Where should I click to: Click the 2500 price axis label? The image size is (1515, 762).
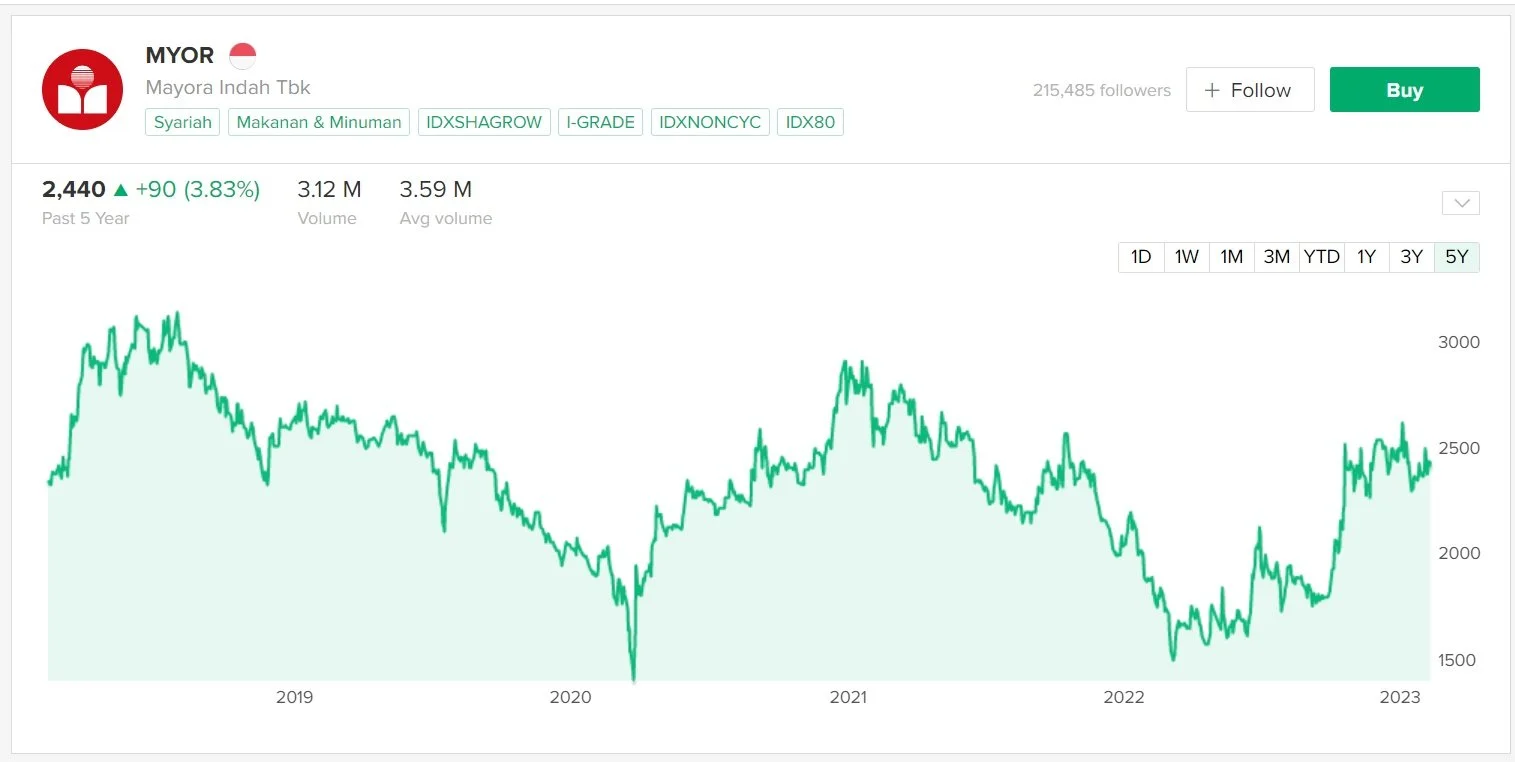pyautogui.click(x=1459, y=448)
